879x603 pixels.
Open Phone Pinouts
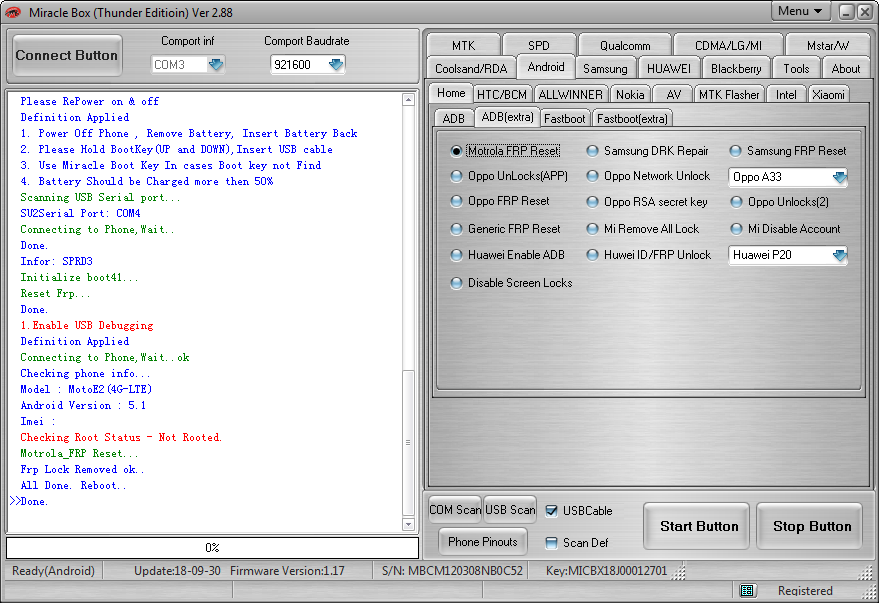coord(483,542)
